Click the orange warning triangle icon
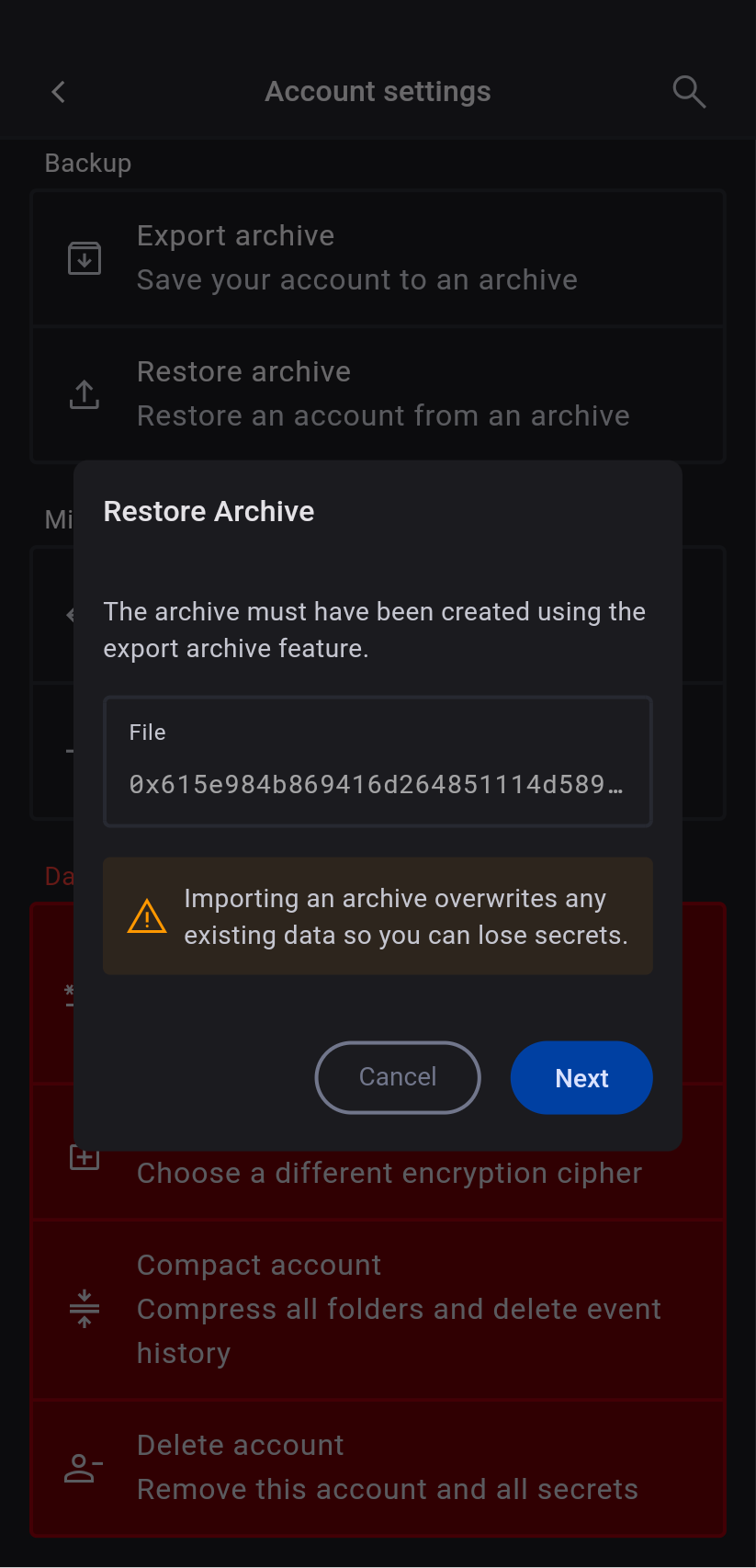Viewport: 756px width, 1568px height. 147,916
